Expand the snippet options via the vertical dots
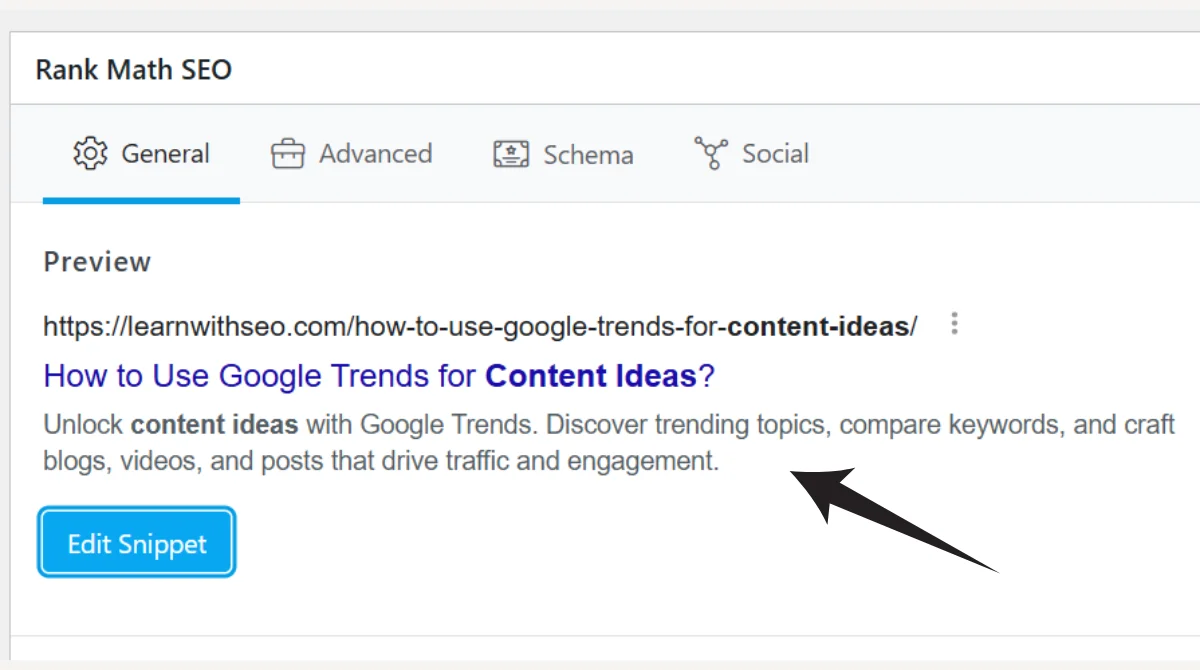This screenshot has height=670, width=1200. [954, 323]
